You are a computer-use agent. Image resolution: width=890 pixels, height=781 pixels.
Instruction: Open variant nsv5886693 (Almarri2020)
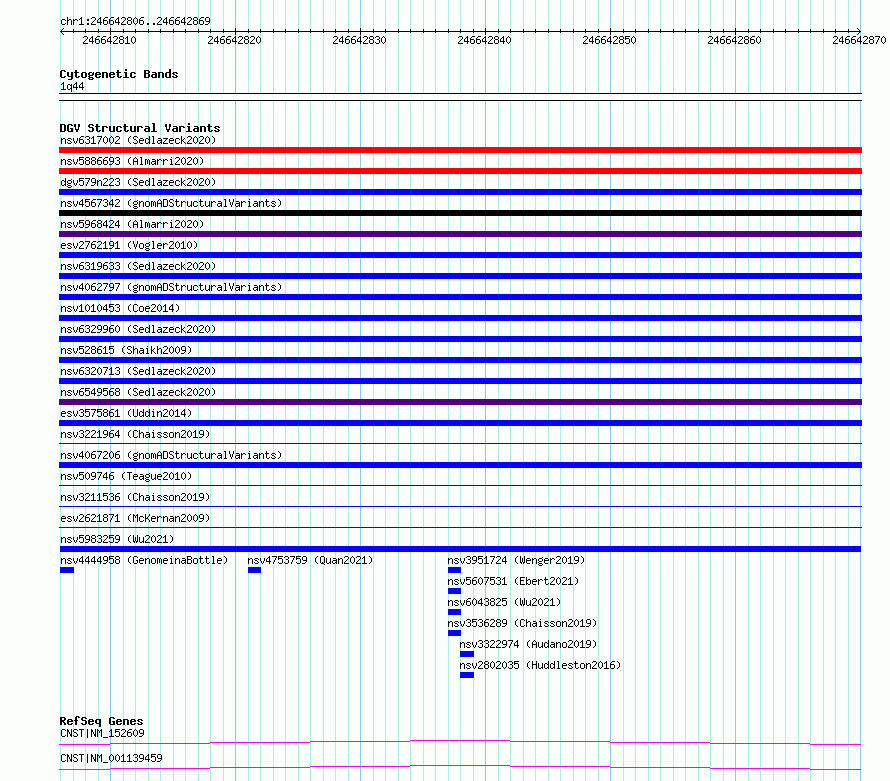[132, 161]
